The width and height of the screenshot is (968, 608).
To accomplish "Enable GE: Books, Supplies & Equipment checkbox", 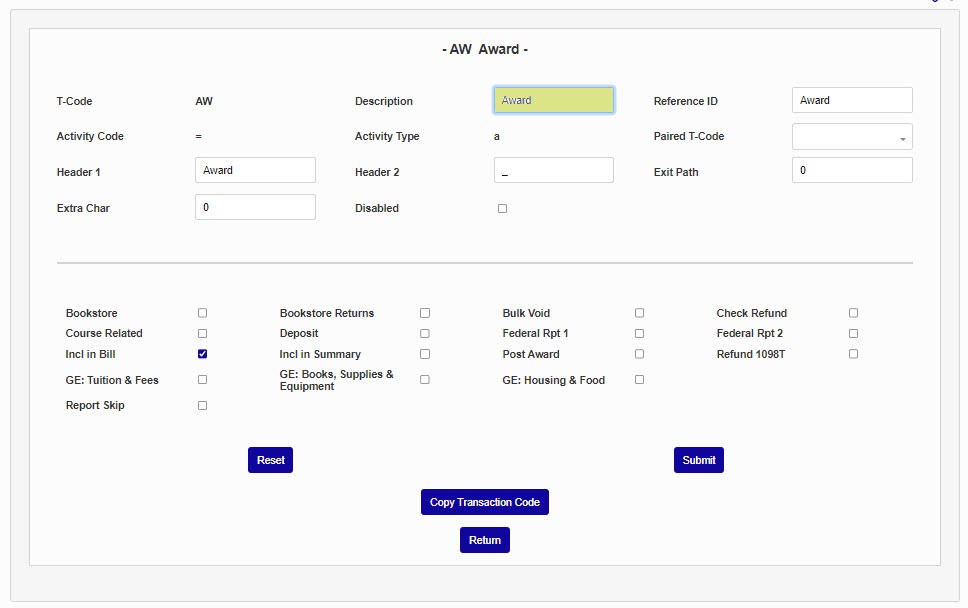I will pos(425,380).
